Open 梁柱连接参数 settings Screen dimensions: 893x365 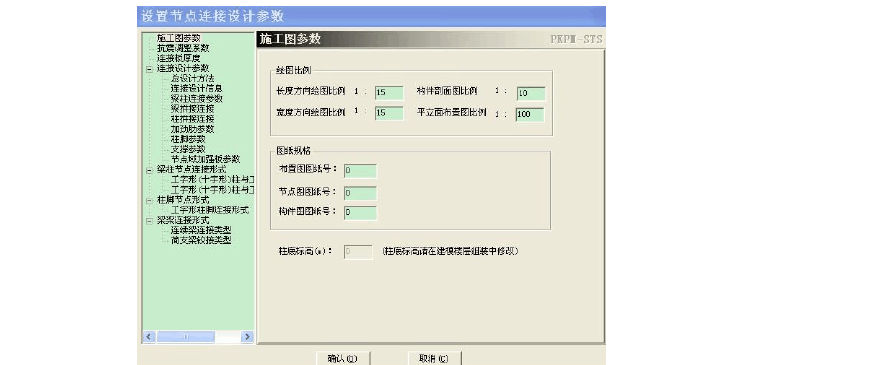[196, 99]
